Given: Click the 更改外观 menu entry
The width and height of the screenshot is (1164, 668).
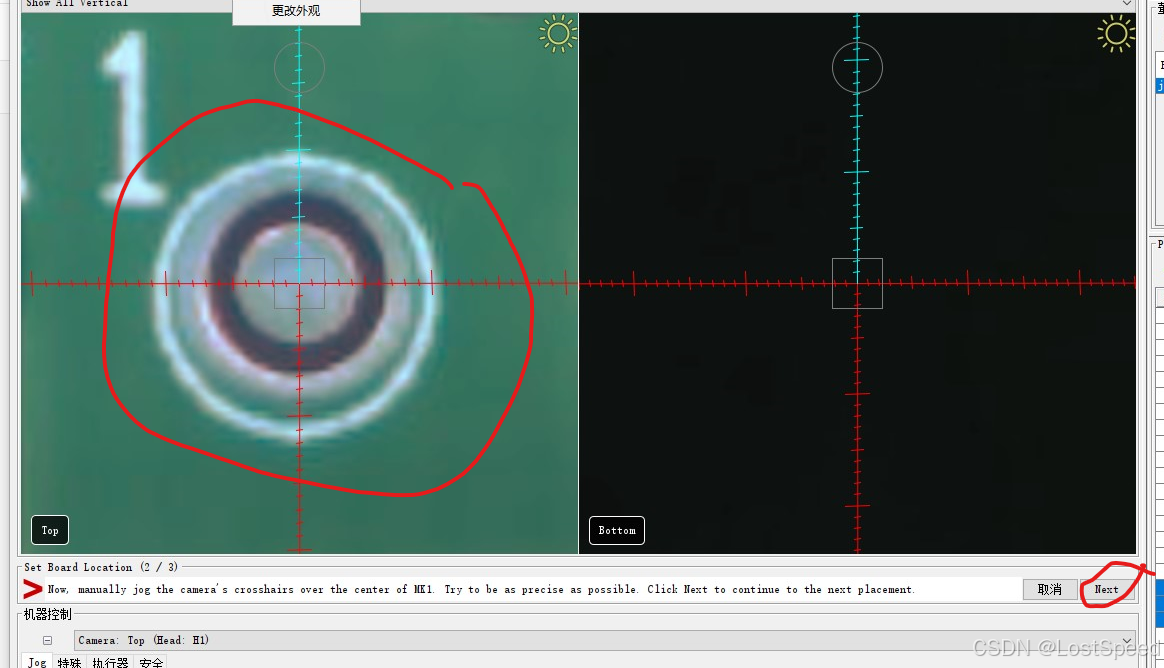Looking at the screenshot, I should pyautogui.click(x=296, y=11).
